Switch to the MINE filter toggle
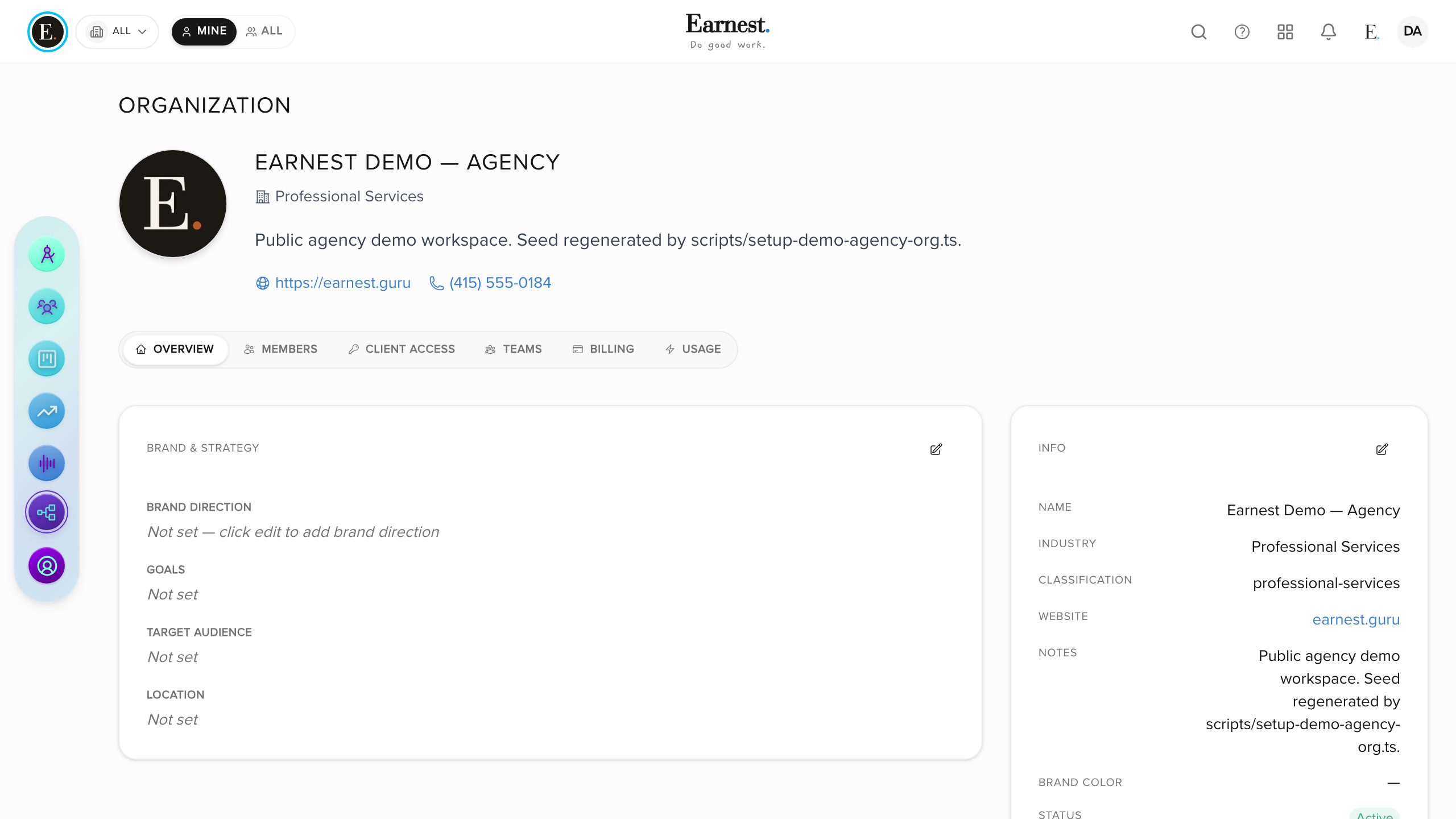The height and width of the screenshot is (819, 1456). (204, 31)
